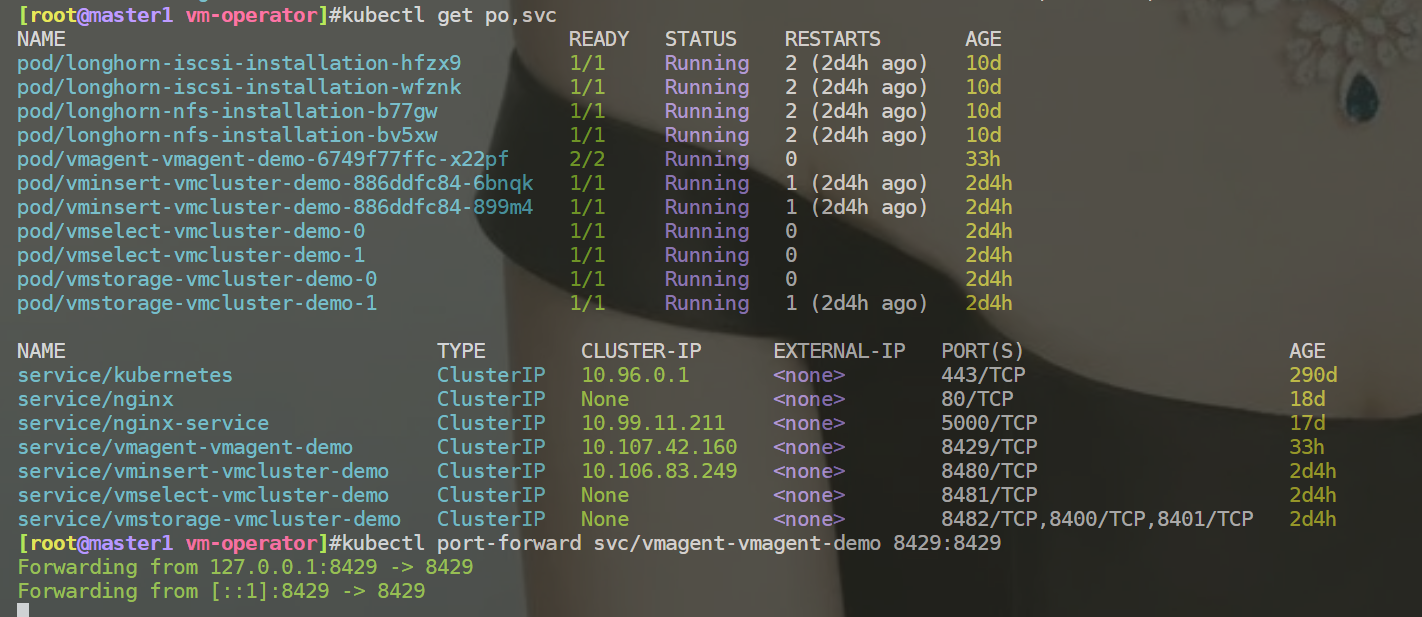Select port value "8481/TCP"

point(989,495)
